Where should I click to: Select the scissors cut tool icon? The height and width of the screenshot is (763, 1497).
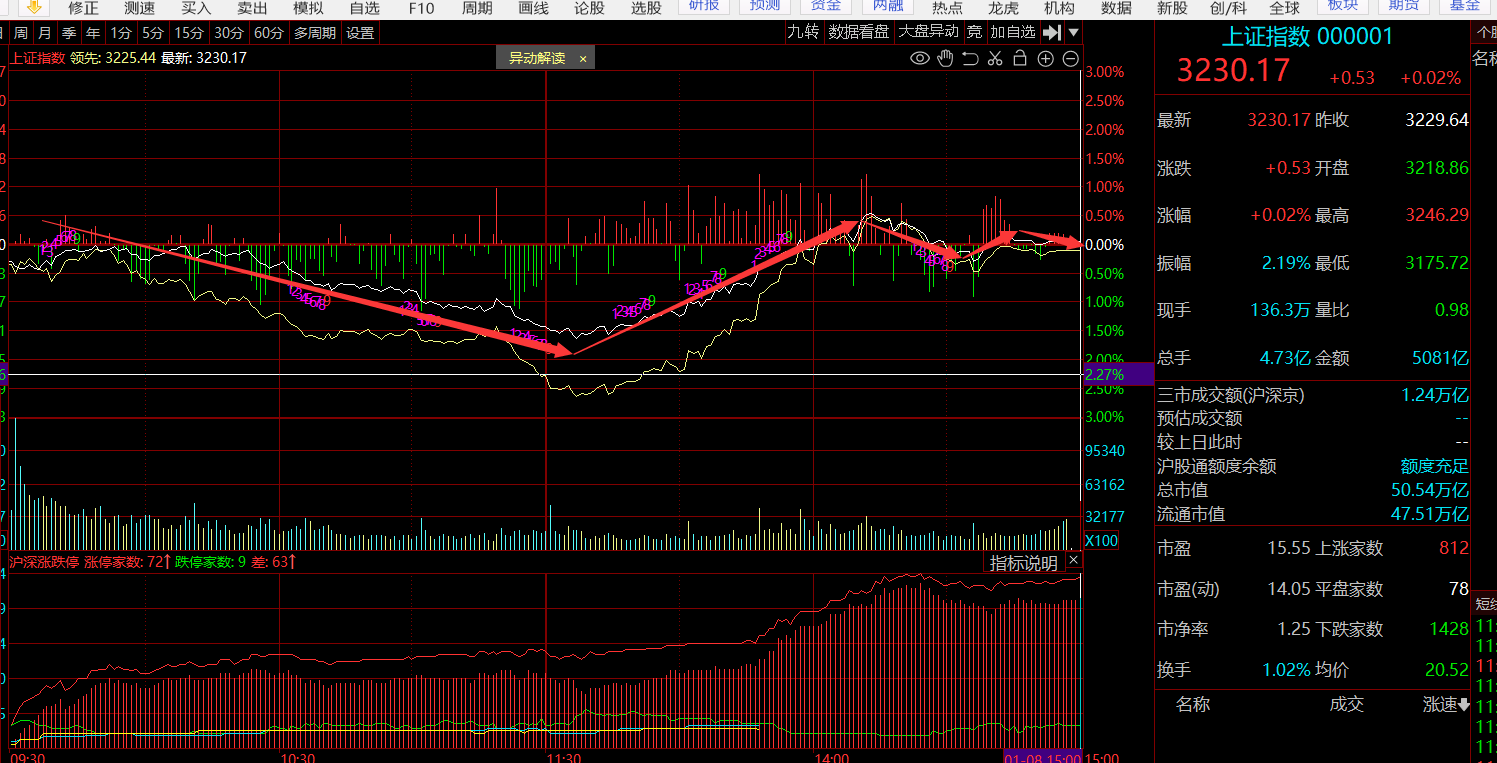coord(994,58)
